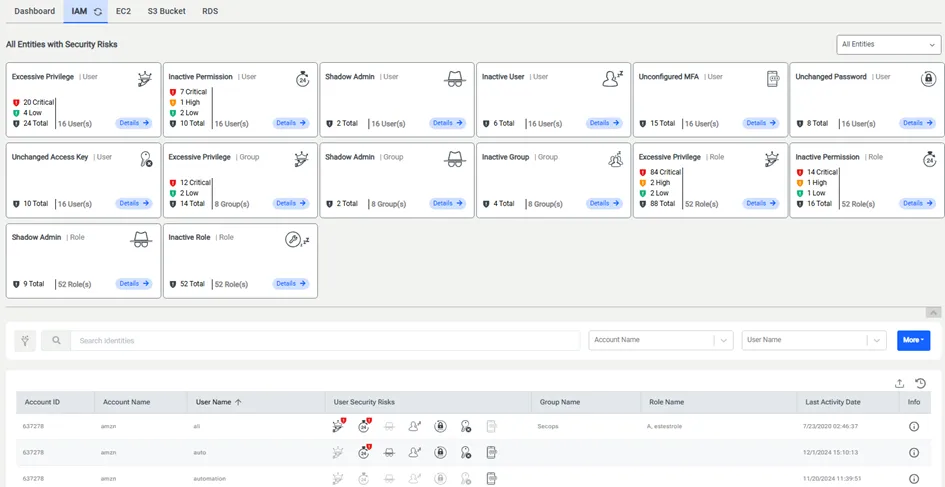Switch to the EC2 tab
This screenshot has height=487, width=945.
point(123,11)
